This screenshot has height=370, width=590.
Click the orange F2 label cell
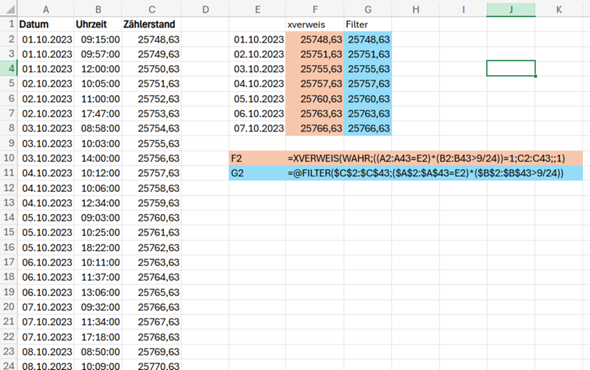pos(257,158)
